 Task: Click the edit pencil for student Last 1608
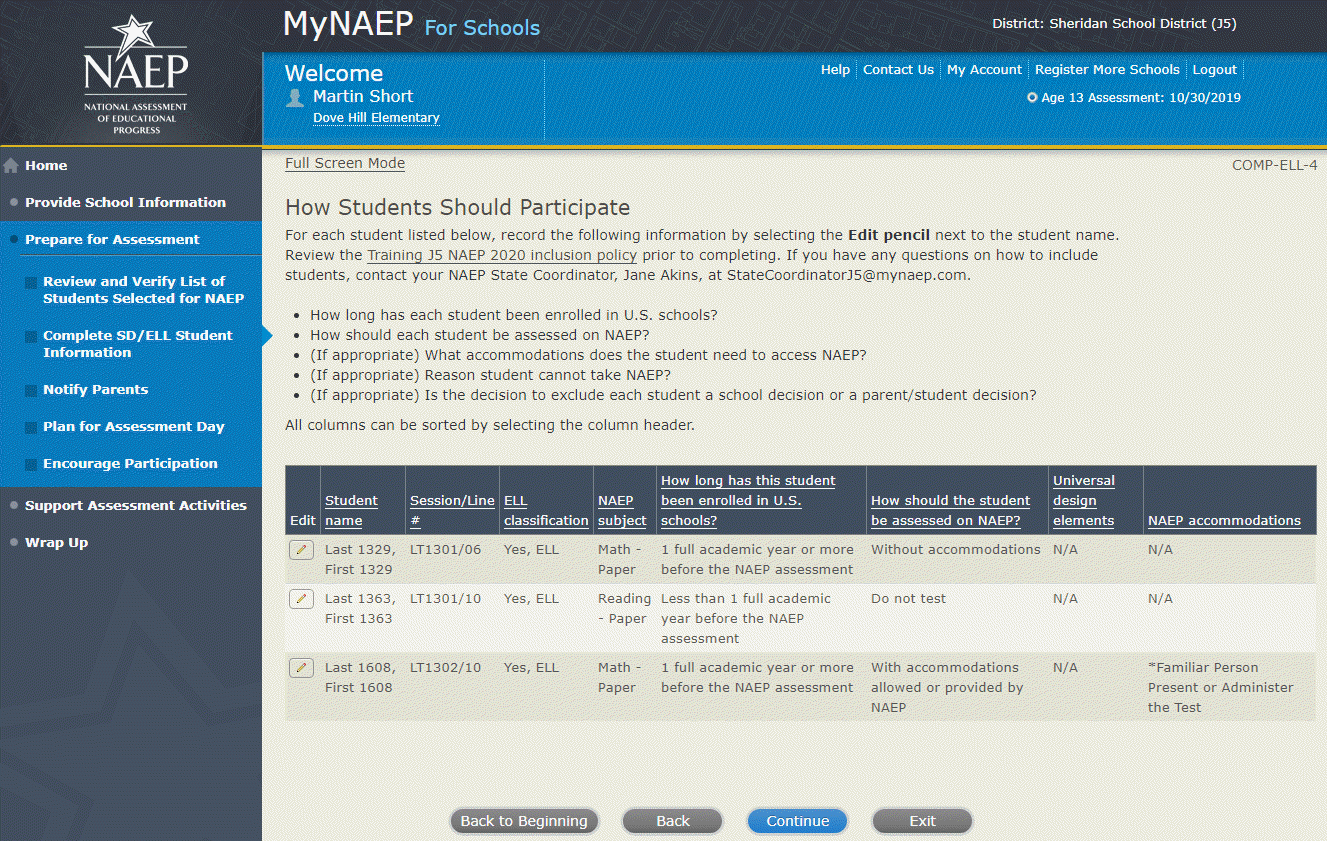pyautogui.click(x=301, y=668)
